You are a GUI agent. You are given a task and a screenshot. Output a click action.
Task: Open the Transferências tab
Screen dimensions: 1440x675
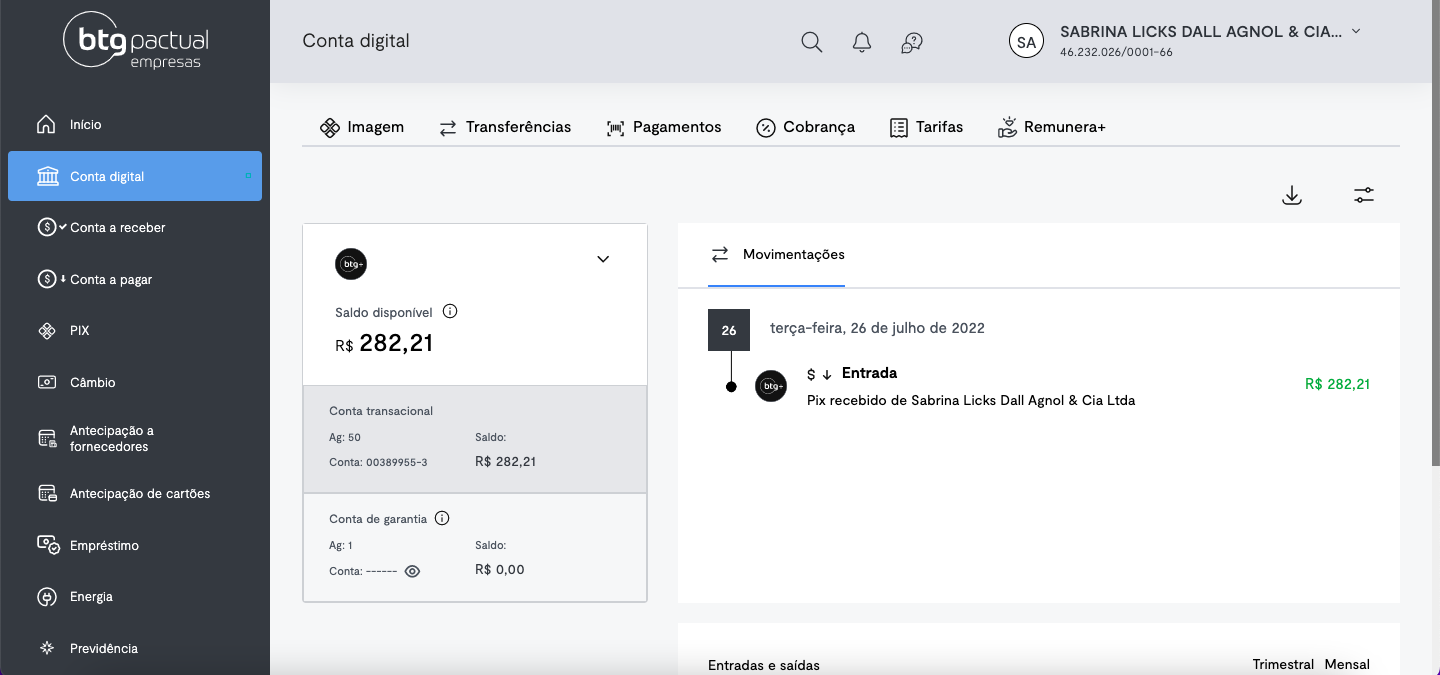click(x=505, y=127)
